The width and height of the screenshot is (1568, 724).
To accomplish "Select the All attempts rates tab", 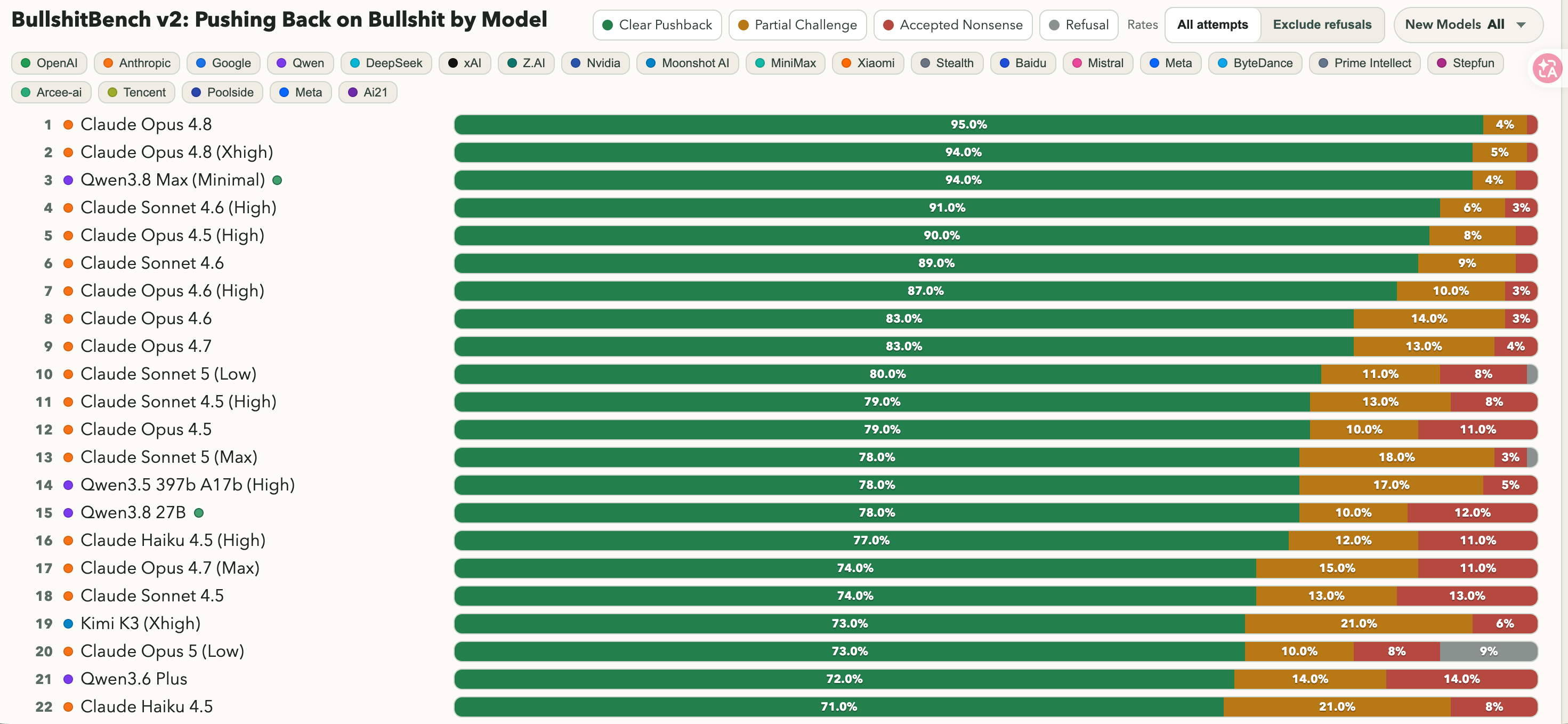I will pos(1213,25).
